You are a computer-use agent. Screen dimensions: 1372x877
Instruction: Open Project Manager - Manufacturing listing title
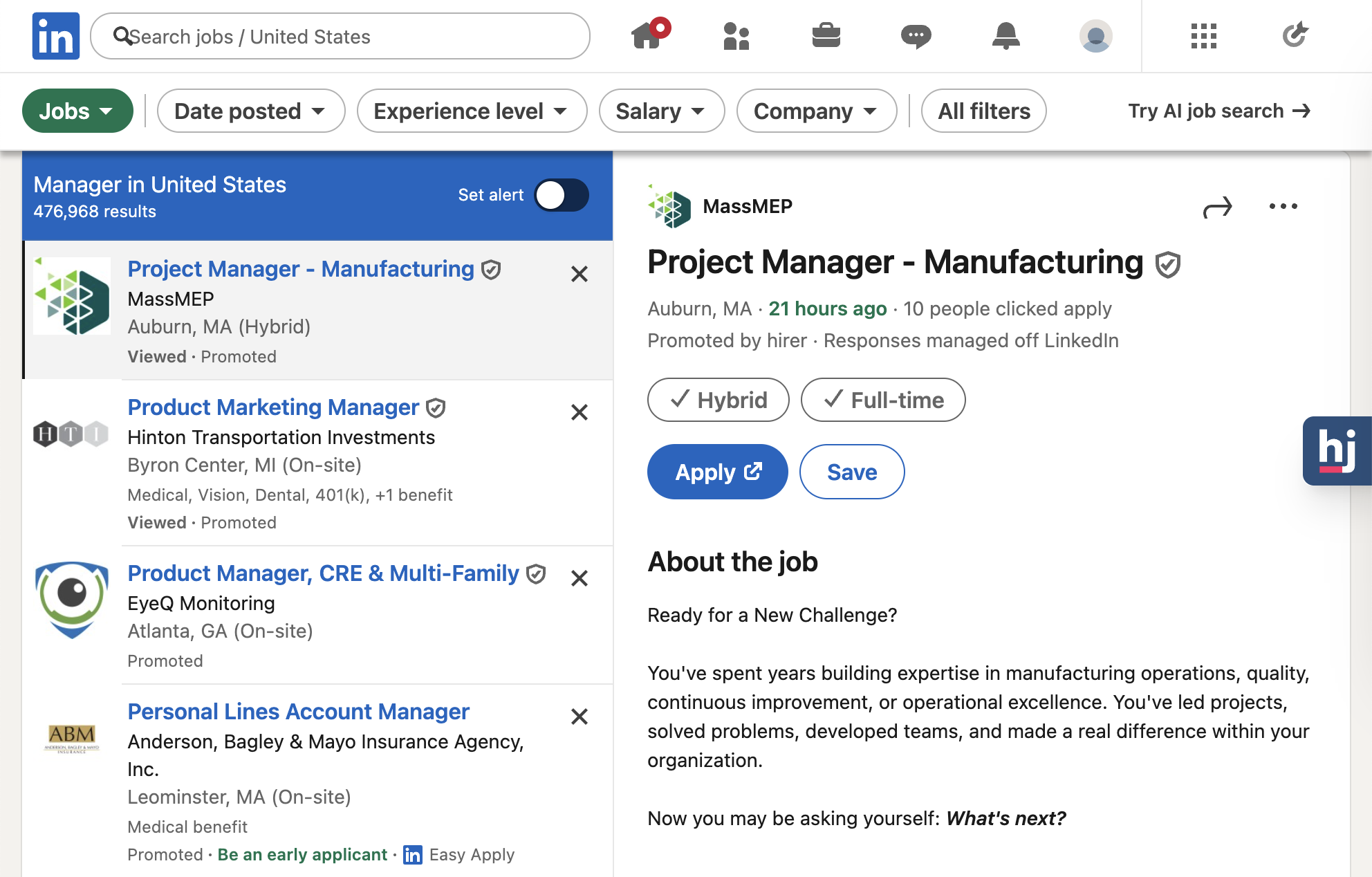(x=301, y=269)
